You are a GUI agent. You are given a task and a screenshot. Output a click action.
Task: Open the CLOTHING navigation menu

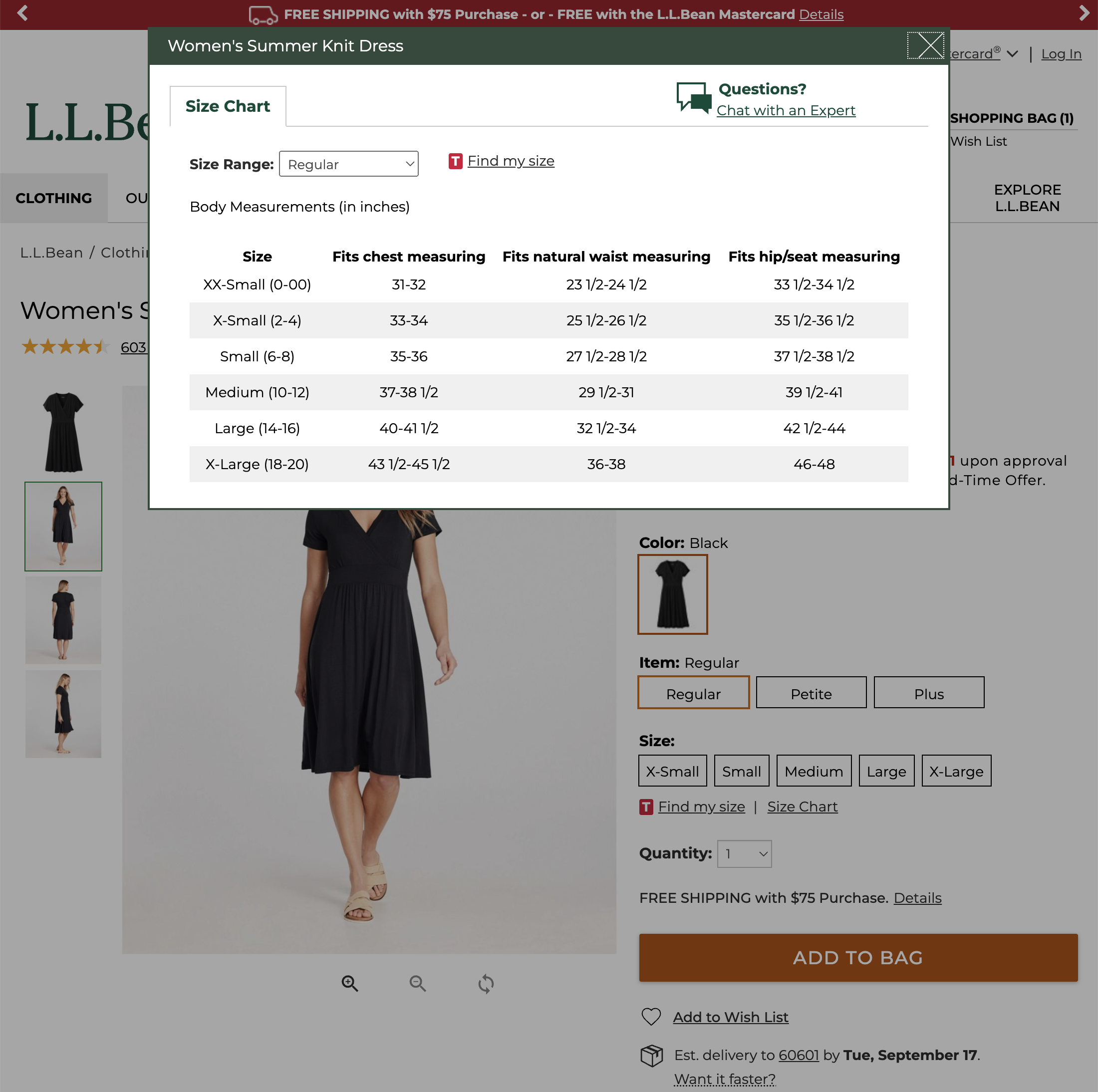(x=53, y=198)
